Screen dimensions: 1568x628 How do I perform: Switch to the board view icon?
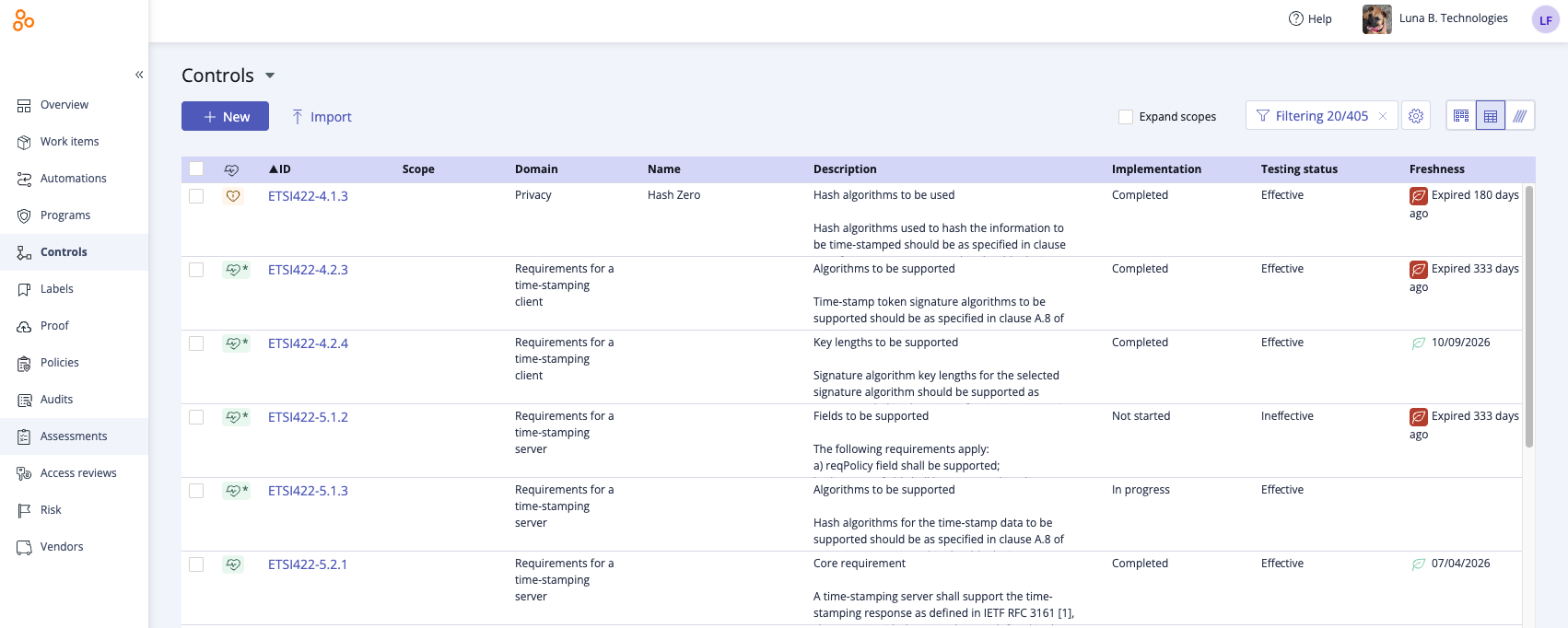1461,115
